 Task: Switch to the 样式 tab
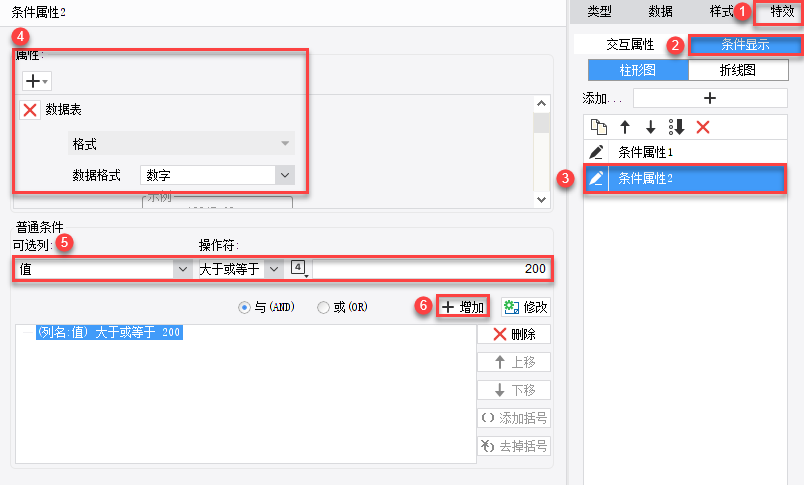pos(721,11)
